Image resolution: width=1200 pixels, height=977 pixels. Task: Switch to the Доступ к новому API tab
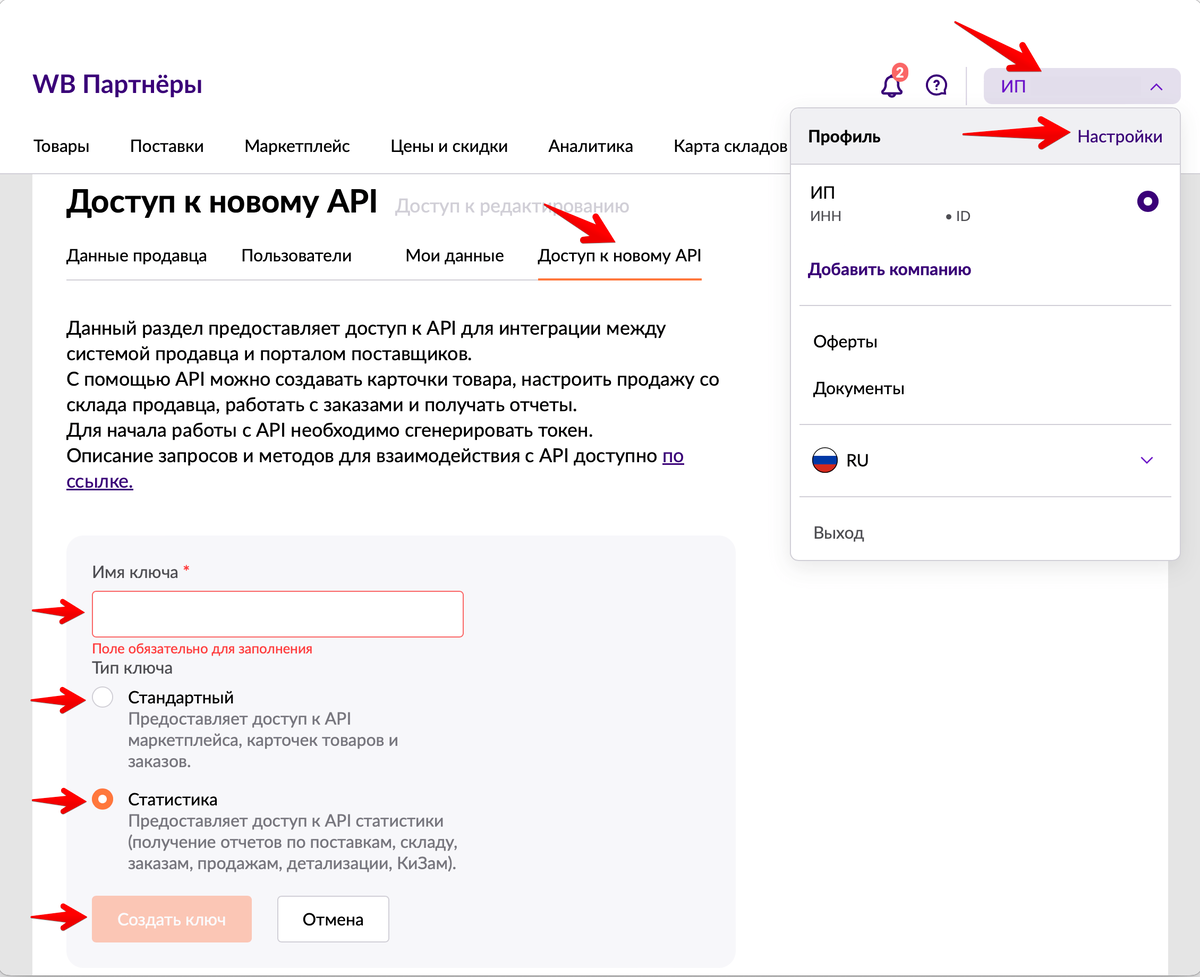[x=620, y=256]
